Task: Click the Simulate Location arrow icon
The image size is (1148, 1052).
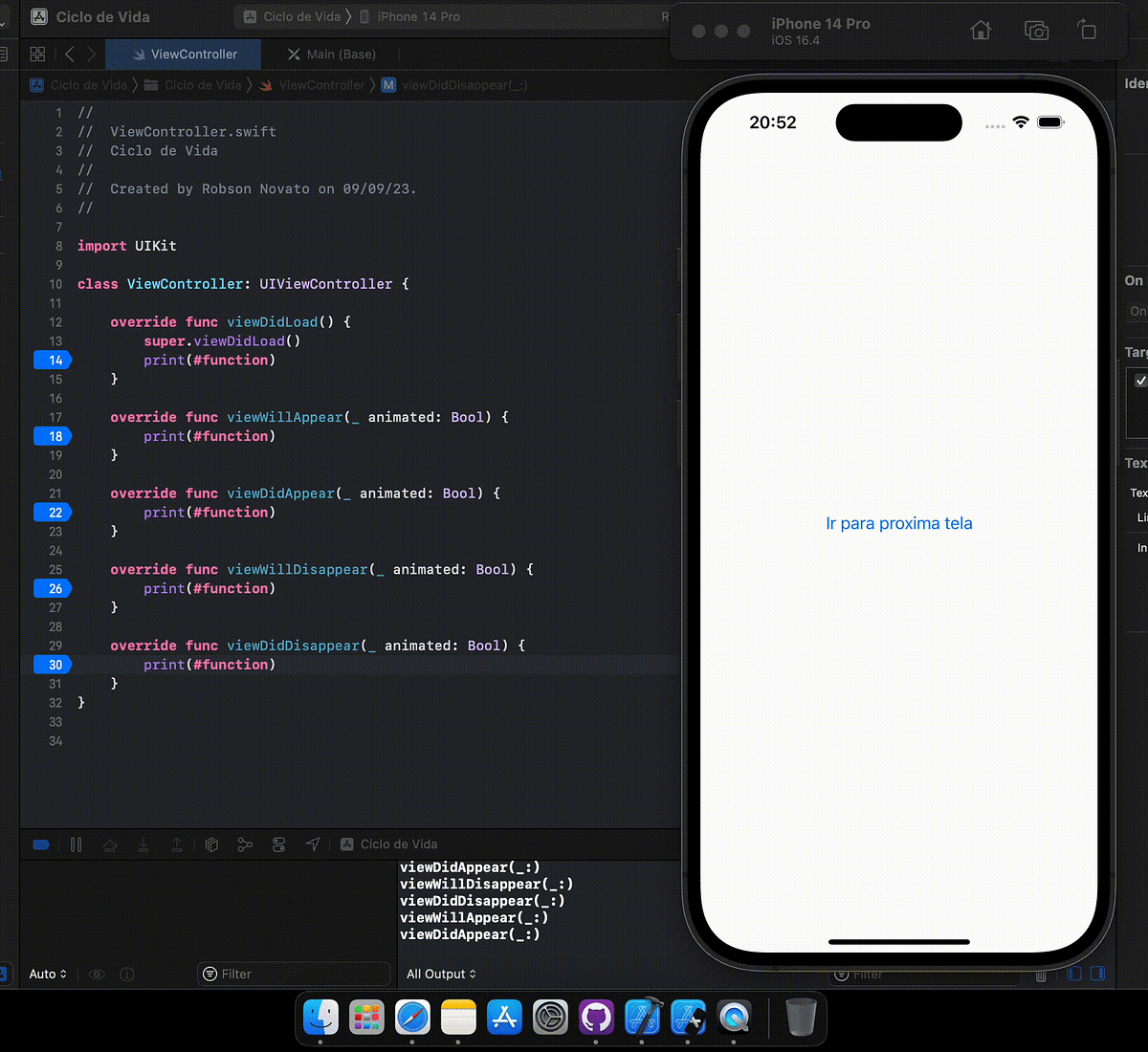Action: [312, 844]
